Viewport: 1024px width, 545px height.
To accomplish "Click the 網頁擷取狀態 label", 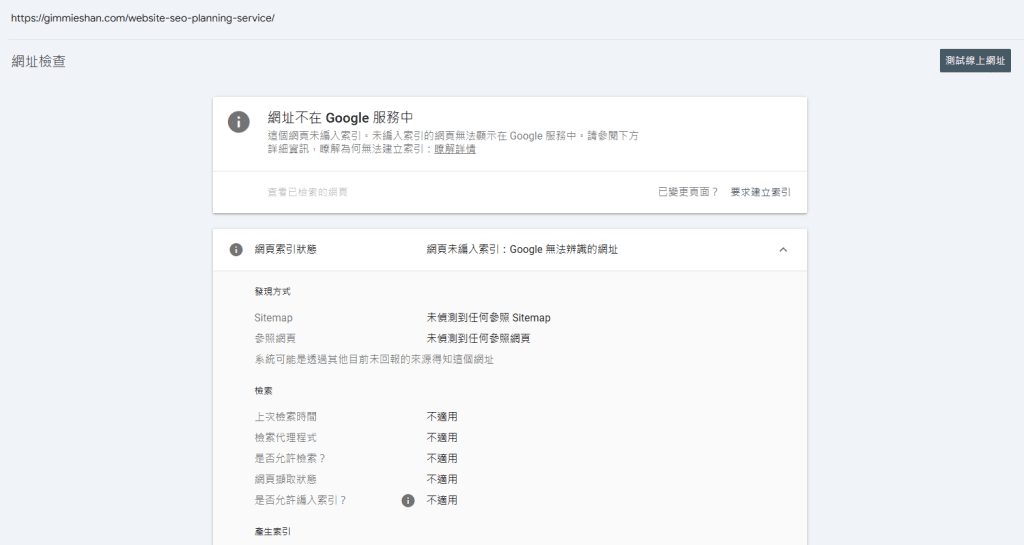I will 285,479.
